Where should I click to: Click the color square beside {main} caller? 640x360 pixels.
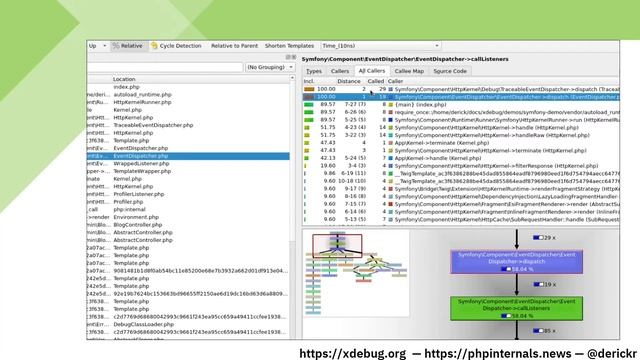tap(391, 105)
